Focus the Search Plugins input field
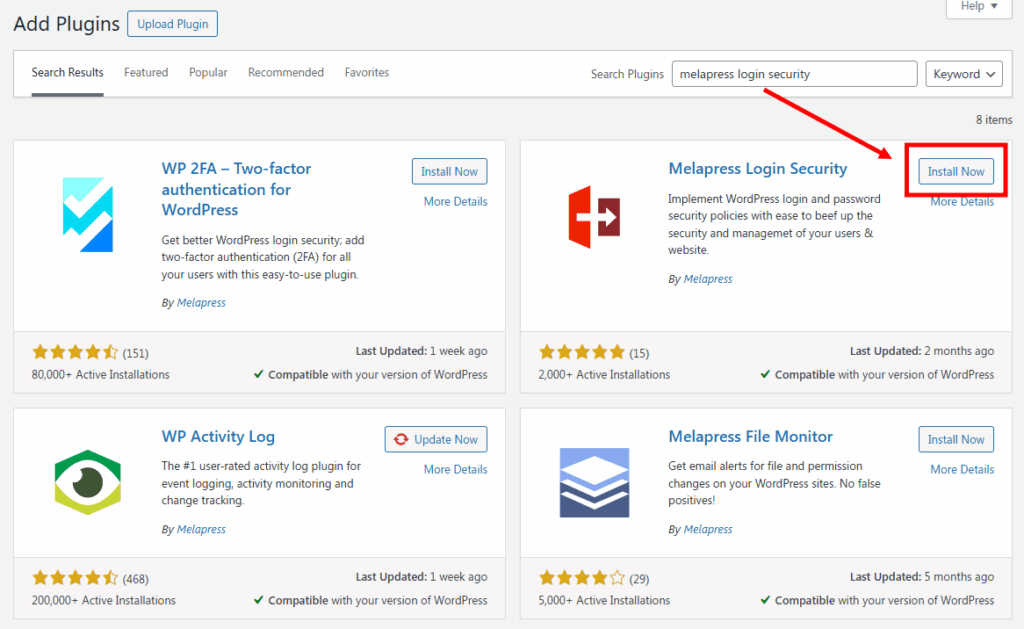This screenshot has height=629, width=1024. tap(794, 74)
